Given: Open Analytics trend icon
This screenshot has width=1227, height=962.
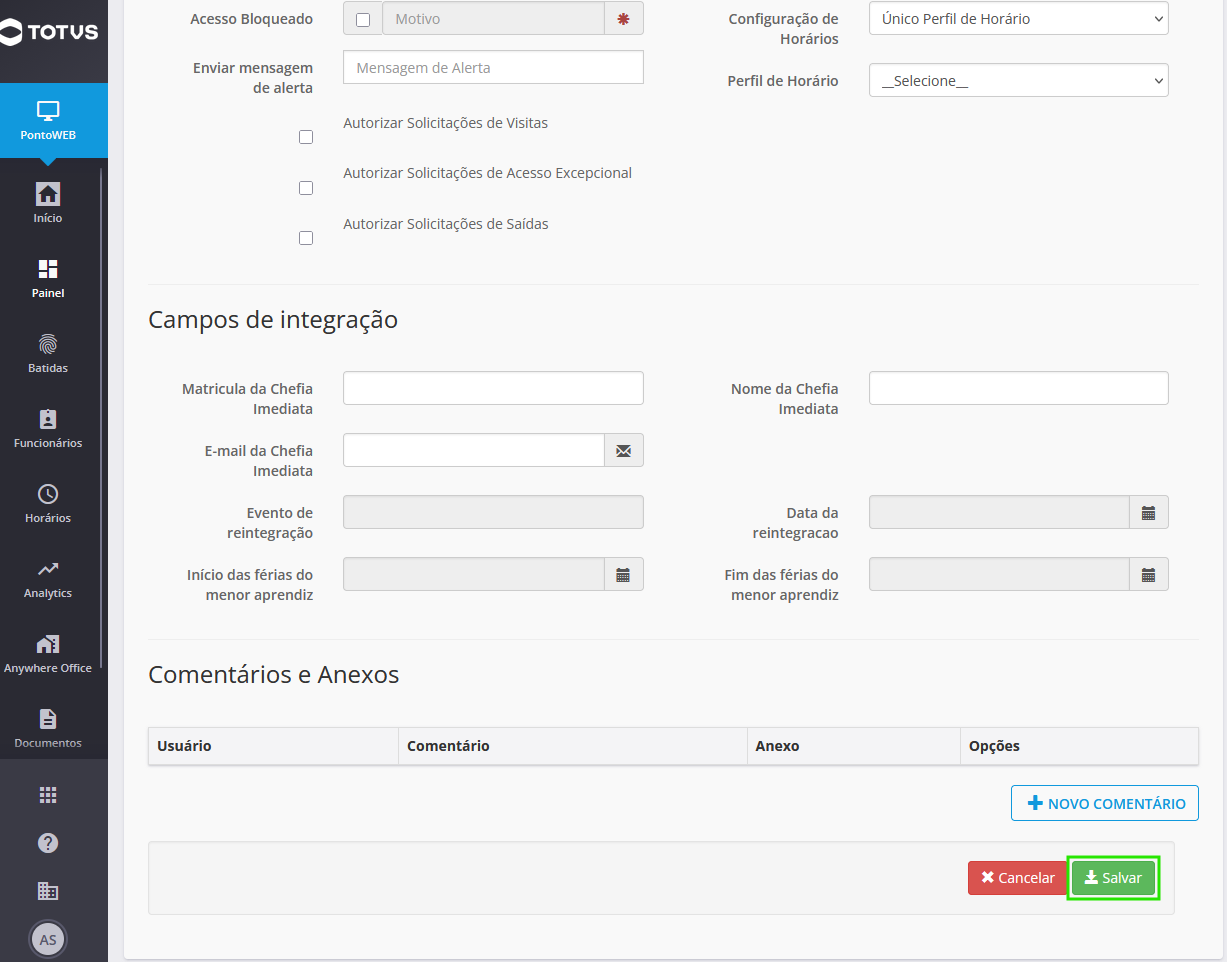Looking at the screenshot, I should point(48,569).
